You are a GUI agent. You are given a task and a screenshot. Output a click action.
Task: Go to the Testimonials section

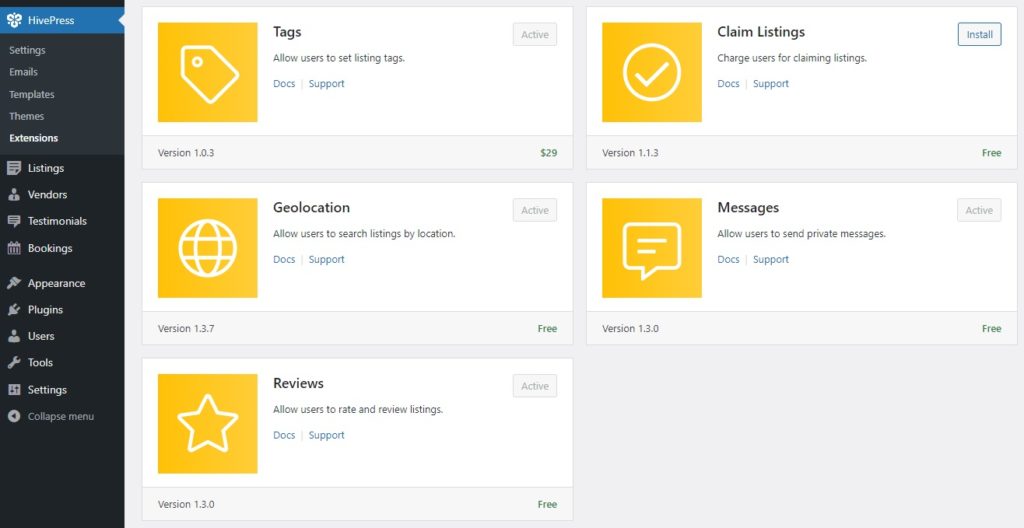pos(57,221)
